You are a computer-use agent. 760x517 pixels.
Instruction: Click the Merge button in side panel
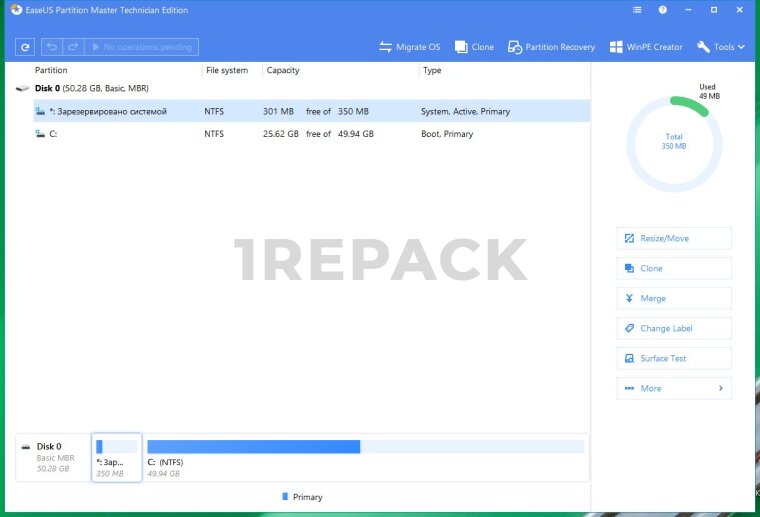674,298
